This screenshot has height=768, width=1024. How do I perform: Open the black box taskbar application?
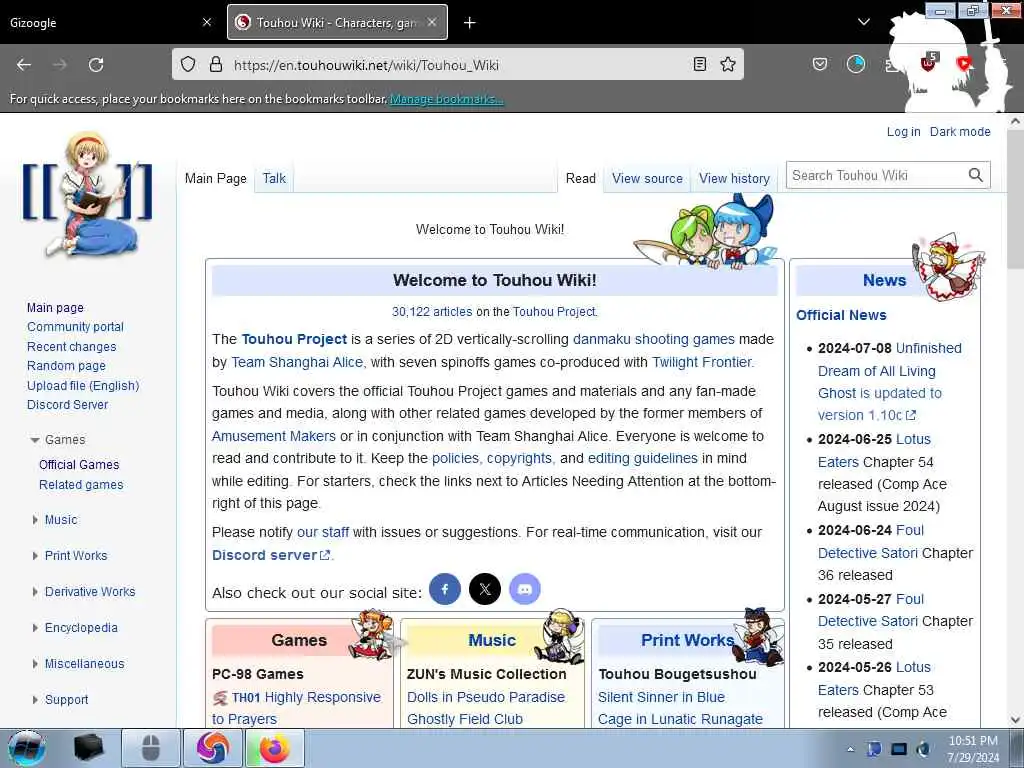pos(89,748)
